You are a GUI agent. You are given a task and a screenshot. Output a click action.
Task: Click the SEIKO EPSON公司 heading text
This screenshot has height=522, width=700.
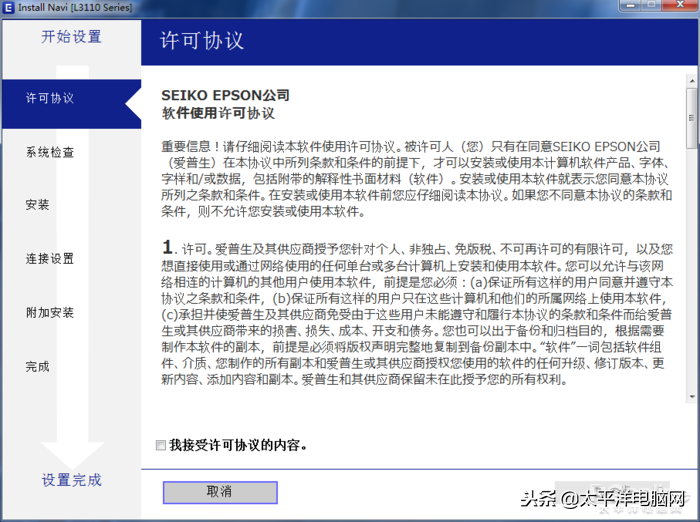point(225,95)
